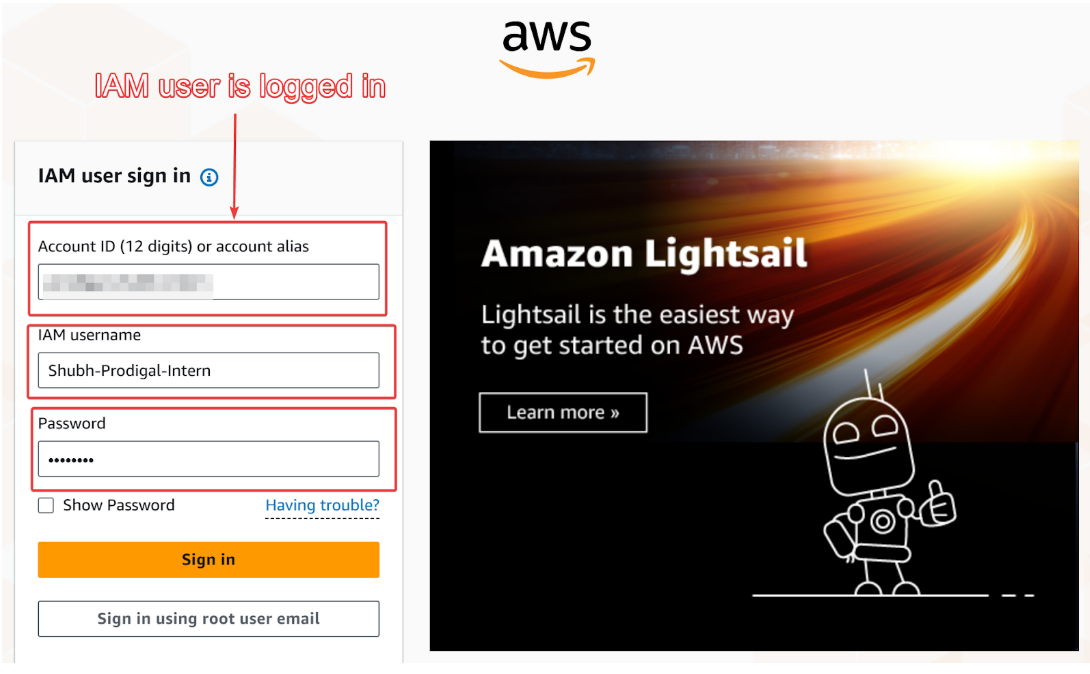Open the info icon beside IAM user sign in
The height and width of the screenshot is (674, 1090).
(209, 177)
